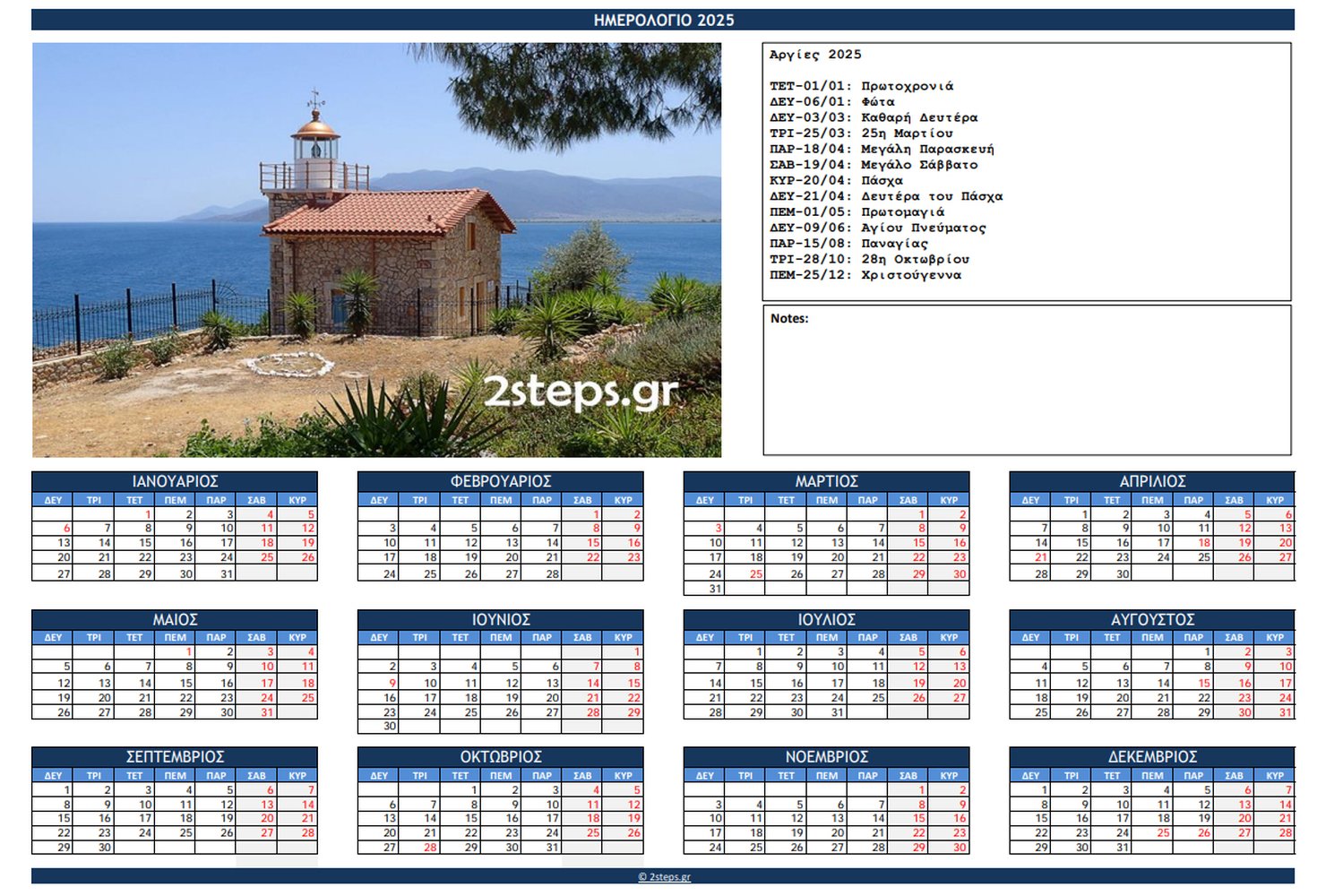This screenshot has width=1343, height=896.
Task: Select the red day 25 in ΜΑΡΤΙΟΣ
Action: [745, 573]
